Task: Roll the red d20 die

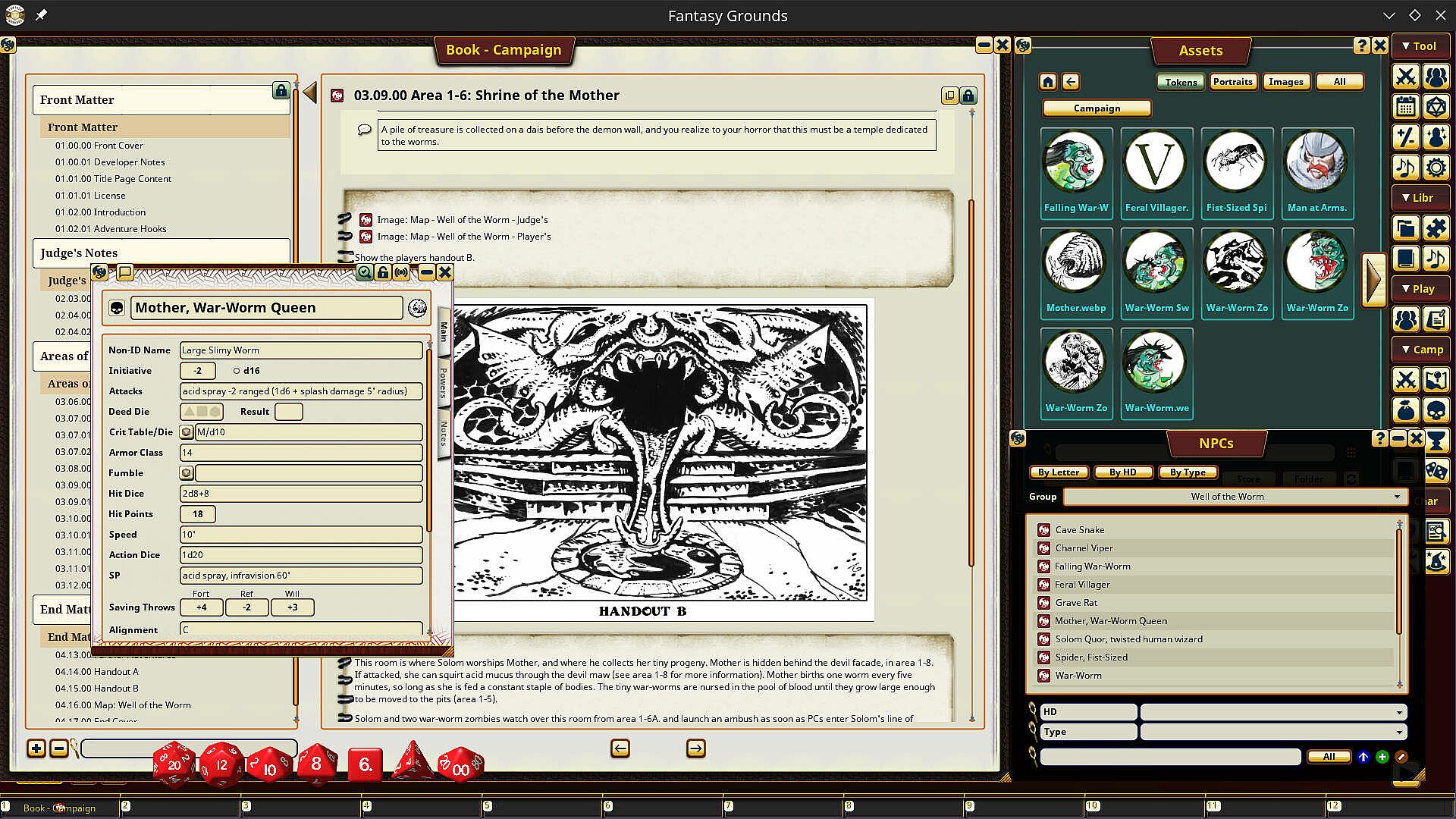Action: click(174, 764)
